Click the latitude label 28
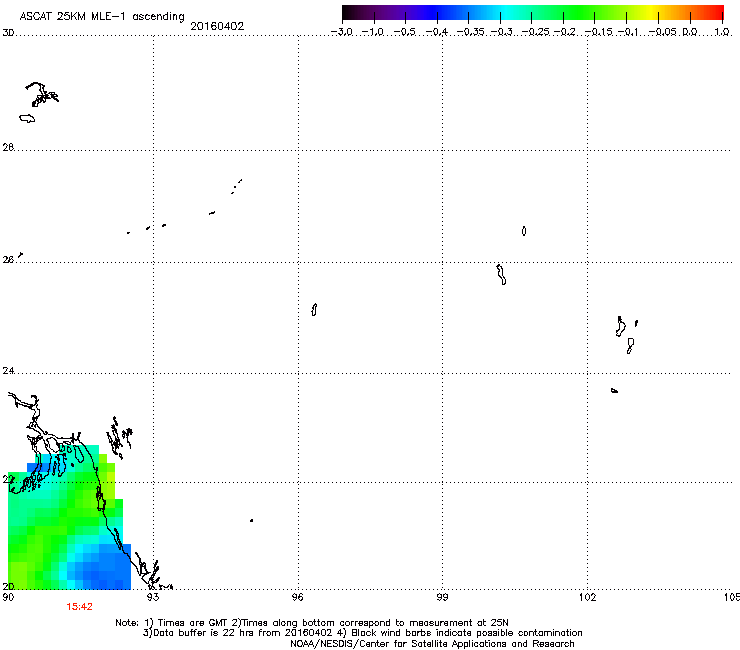Screen dimensions: 740x650 coord(8,148)
